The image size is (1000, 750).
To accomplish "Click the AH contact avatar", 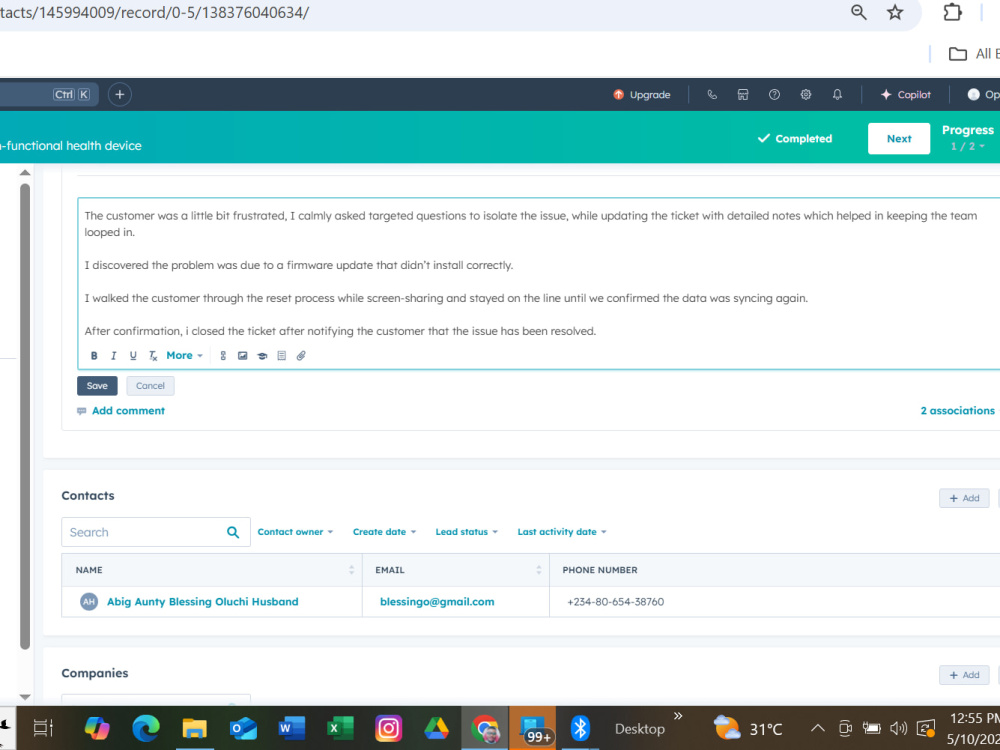I will (89, 601).
